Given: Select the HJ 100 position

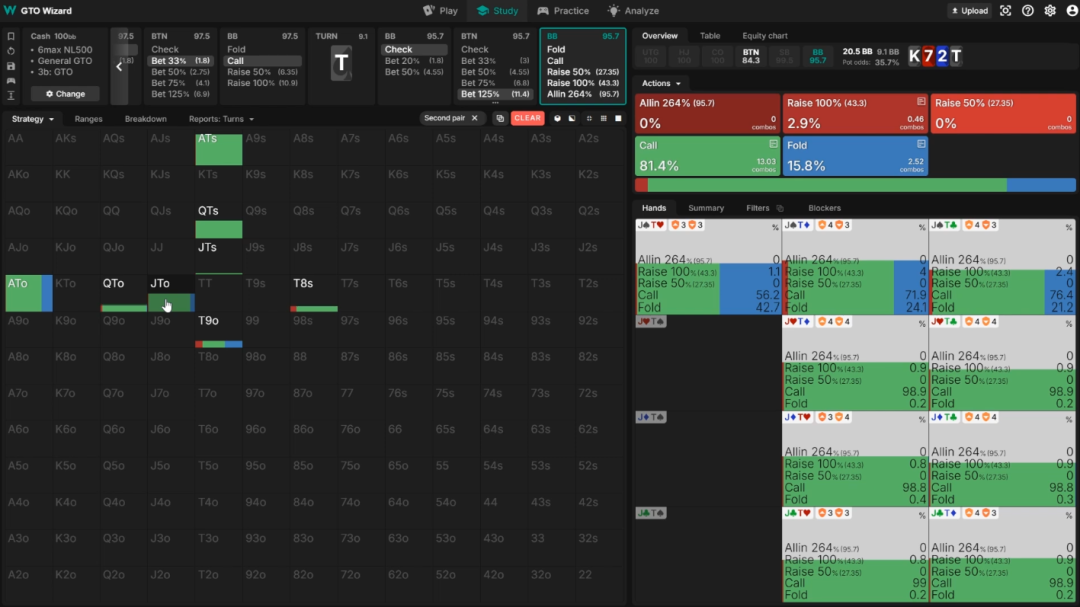Looking at the screenshot, I should click(x=684, y=56).
